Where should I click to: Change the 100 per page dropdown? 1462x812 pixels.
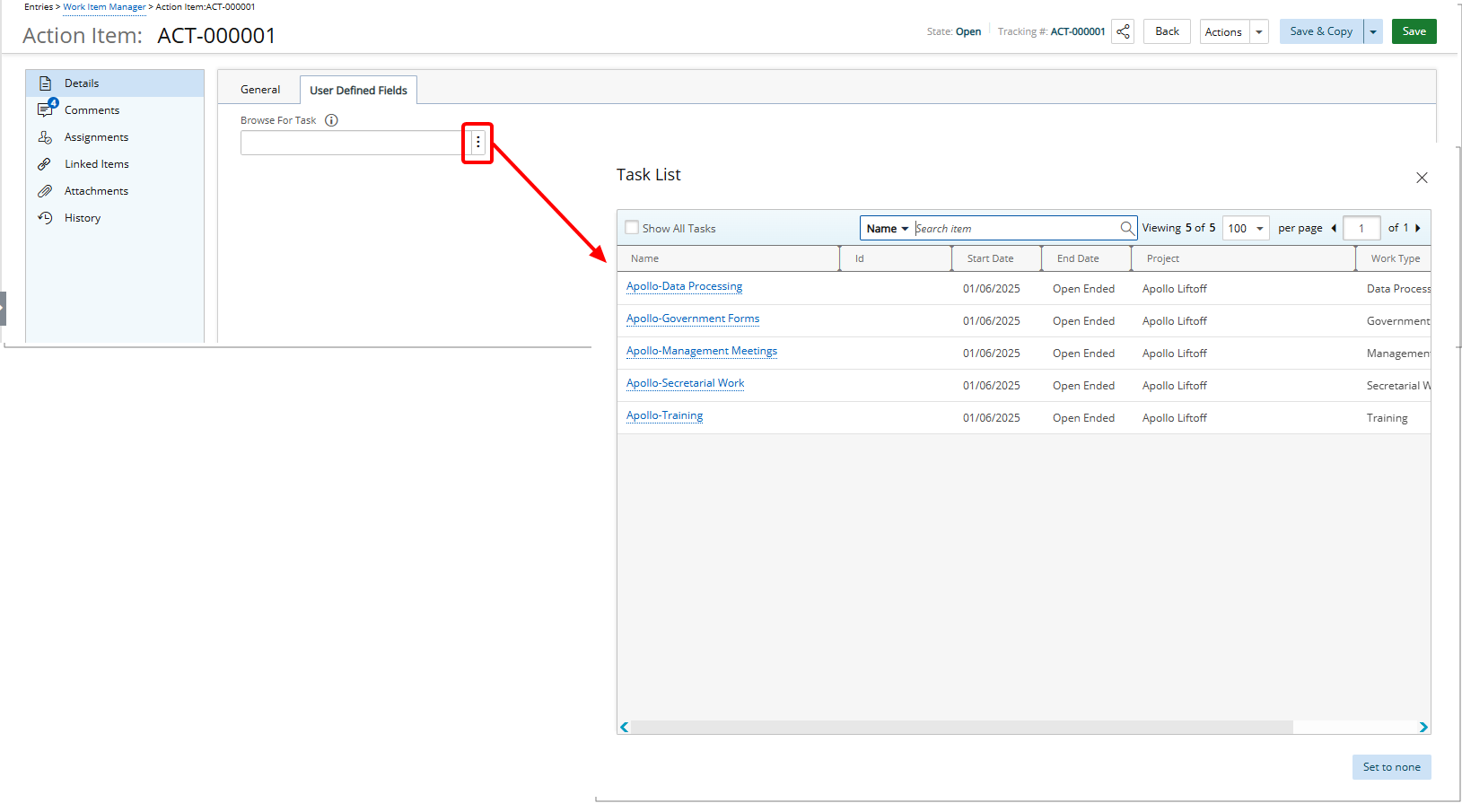click(1246, 228)
